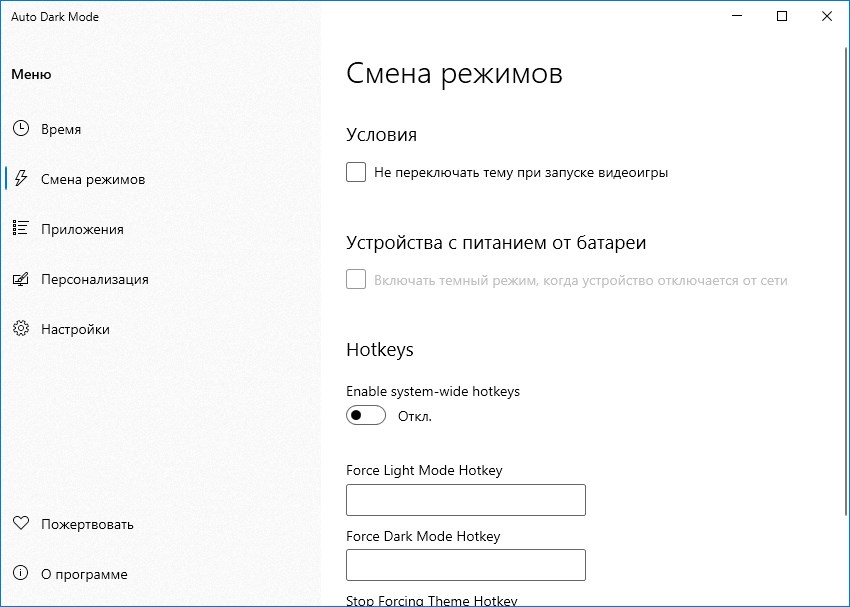Open the gear icon next to Настройки

(x=20, y=328)
